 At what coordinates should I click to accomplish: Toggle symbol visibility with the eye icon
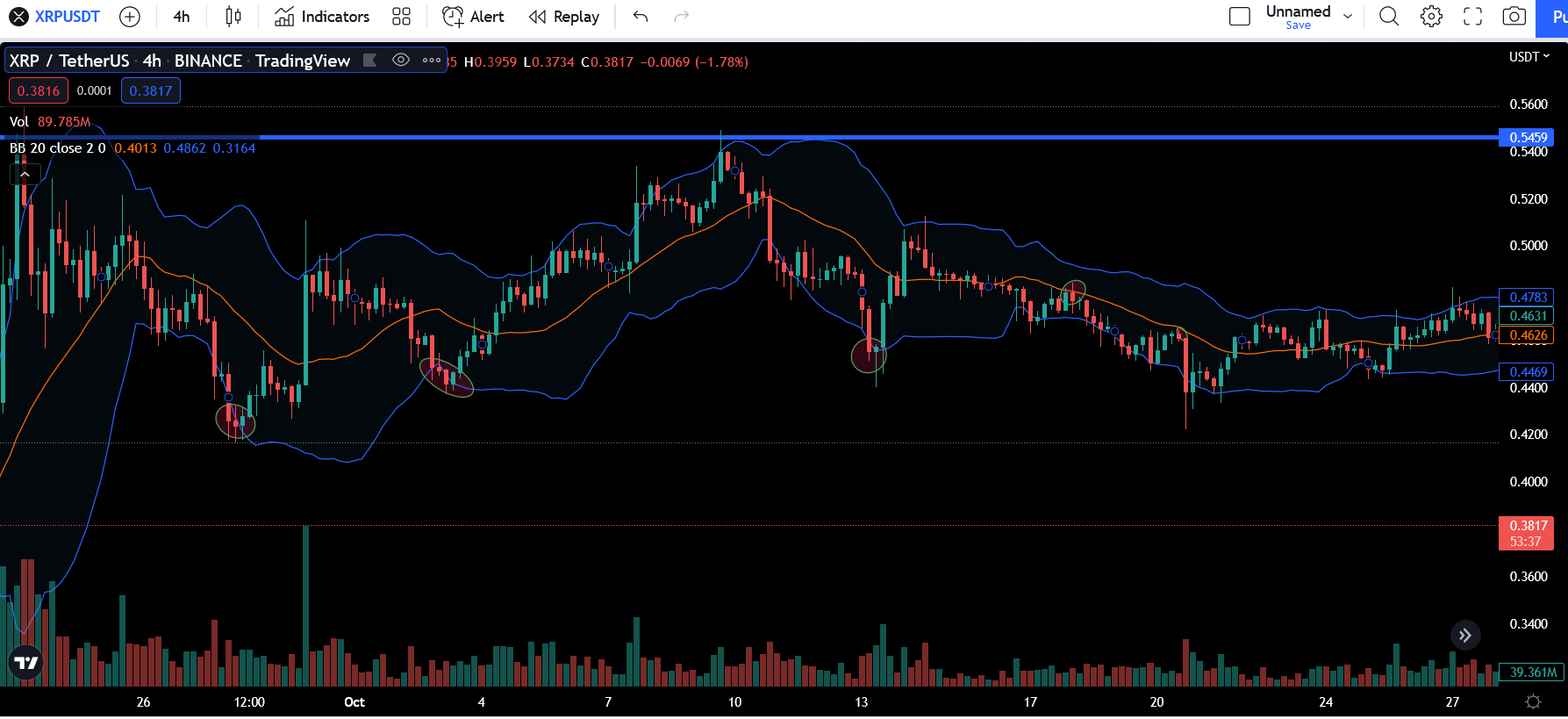[x=401, y=61]
